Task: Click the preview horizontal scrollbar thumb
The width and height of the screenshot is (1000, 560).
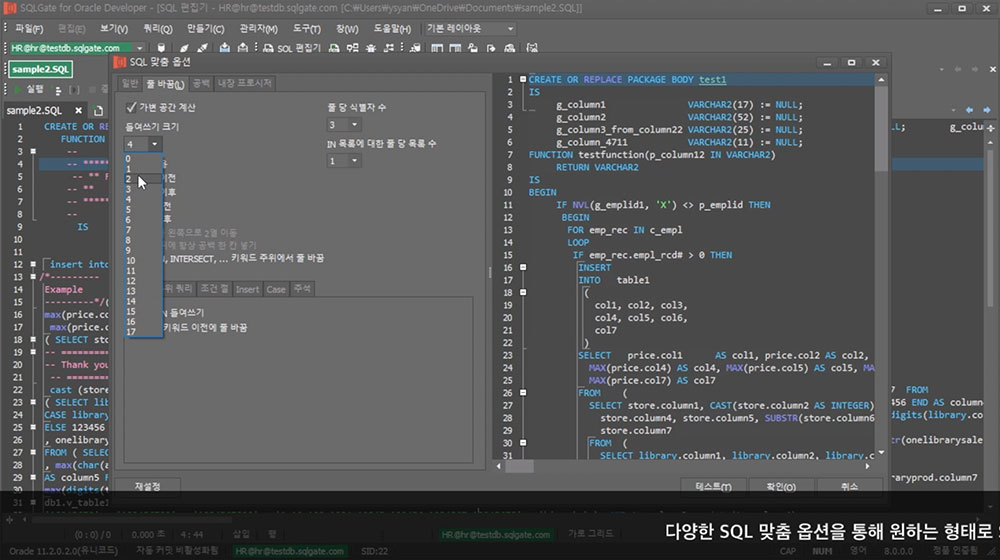Action: point(519,466)
